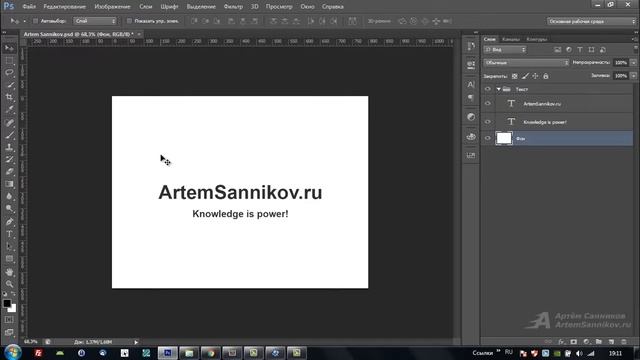This screenshot has width=640, height=360.
Task: Hide the Knowledge is power! layer
Action: tap(488, 122)
